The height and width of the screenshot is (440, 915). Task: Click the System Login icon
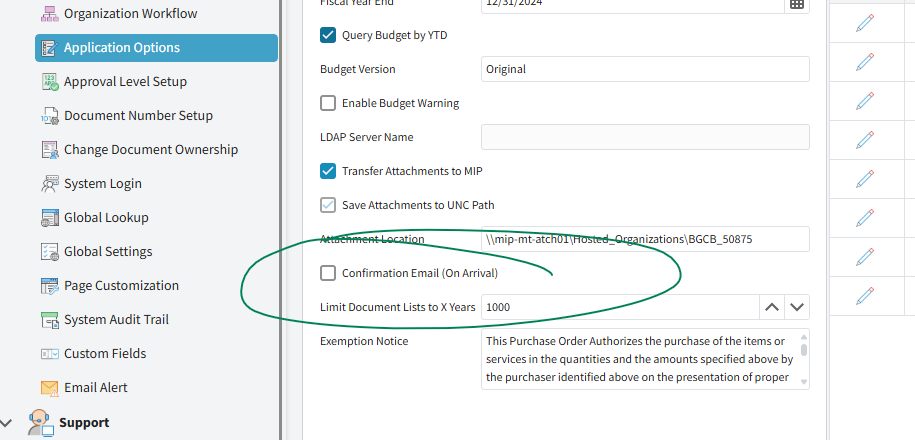tap(49, 184)
